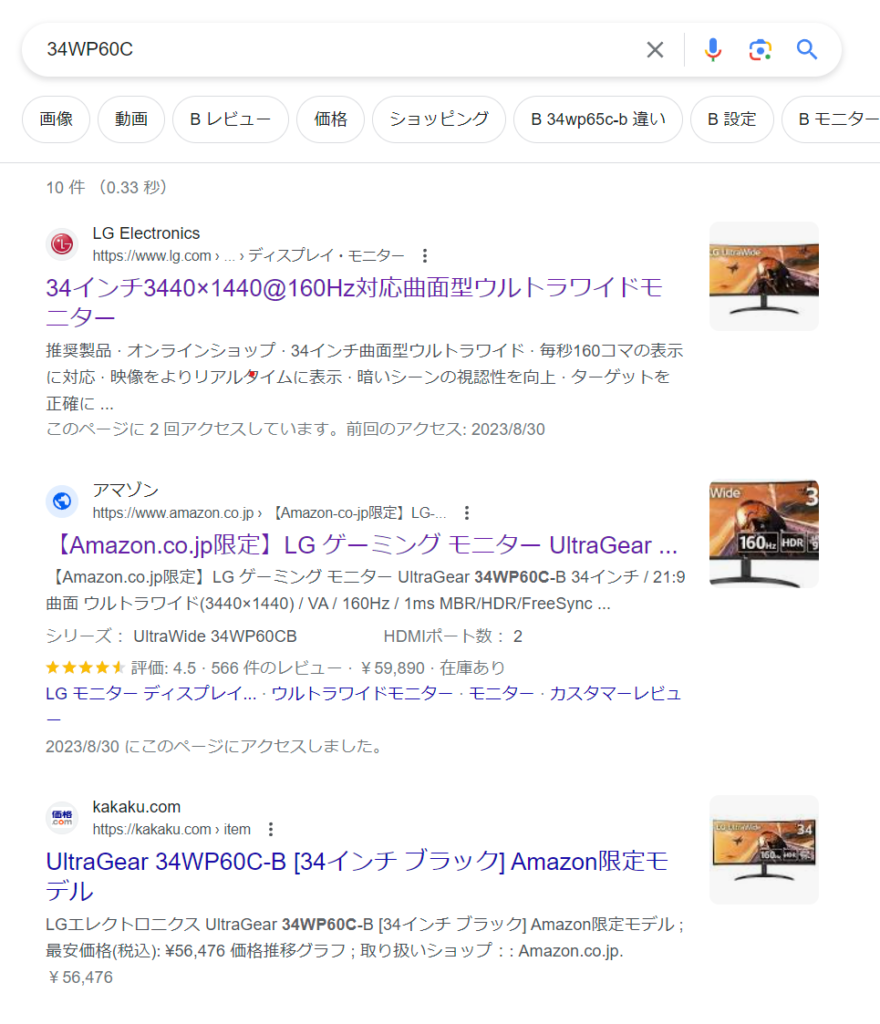Open the Amazon.co.jp限定 LG UltraGear link
The height and width of the screenshot is (1024, 880).
click(x=363, y=545)
